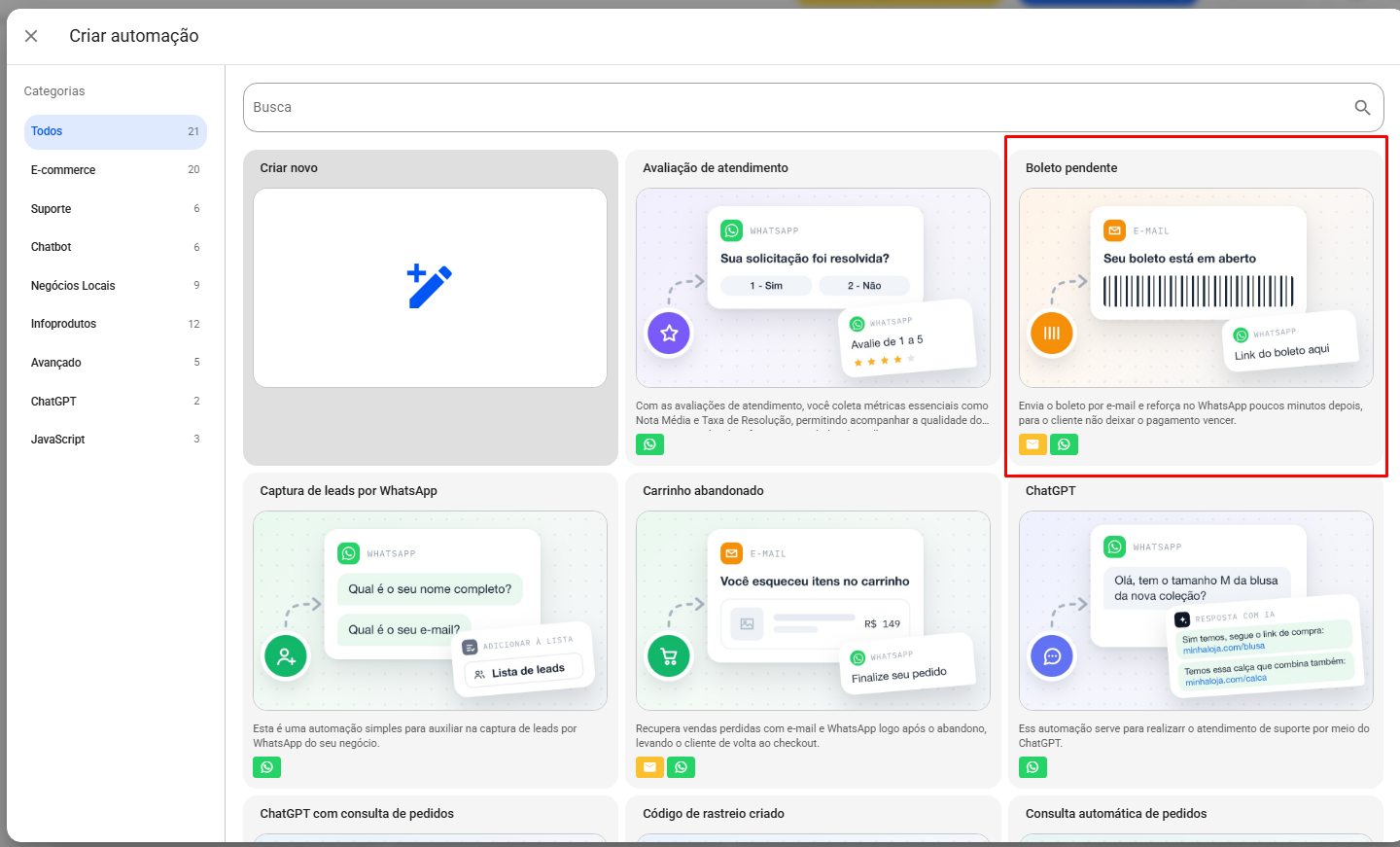Filter by E-commerce category
Screen dimensions: 1400x847
pos(116,170)
